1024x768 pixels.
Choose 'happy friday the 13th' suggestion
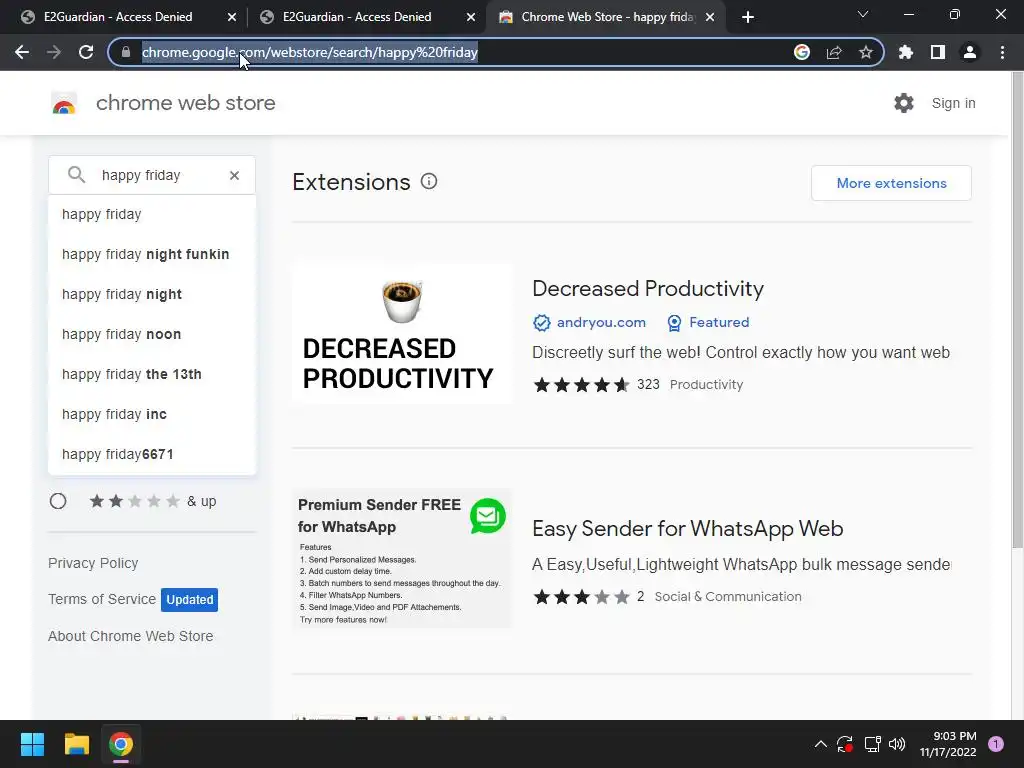(x=152, y=374)
